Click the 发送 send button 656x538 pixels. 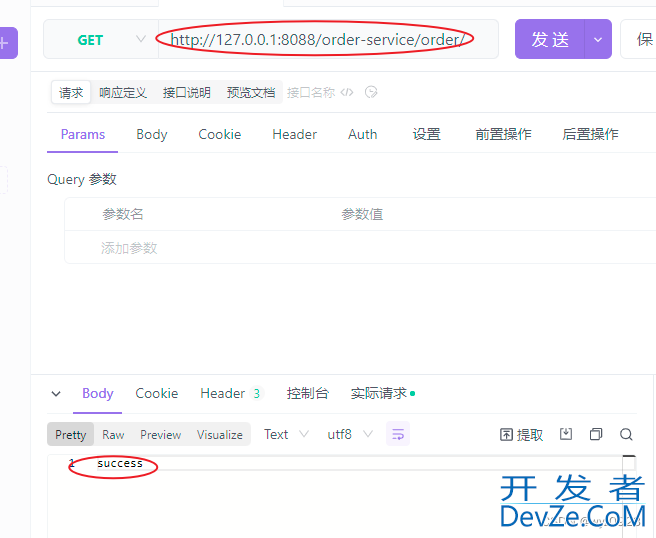point(550,40)
